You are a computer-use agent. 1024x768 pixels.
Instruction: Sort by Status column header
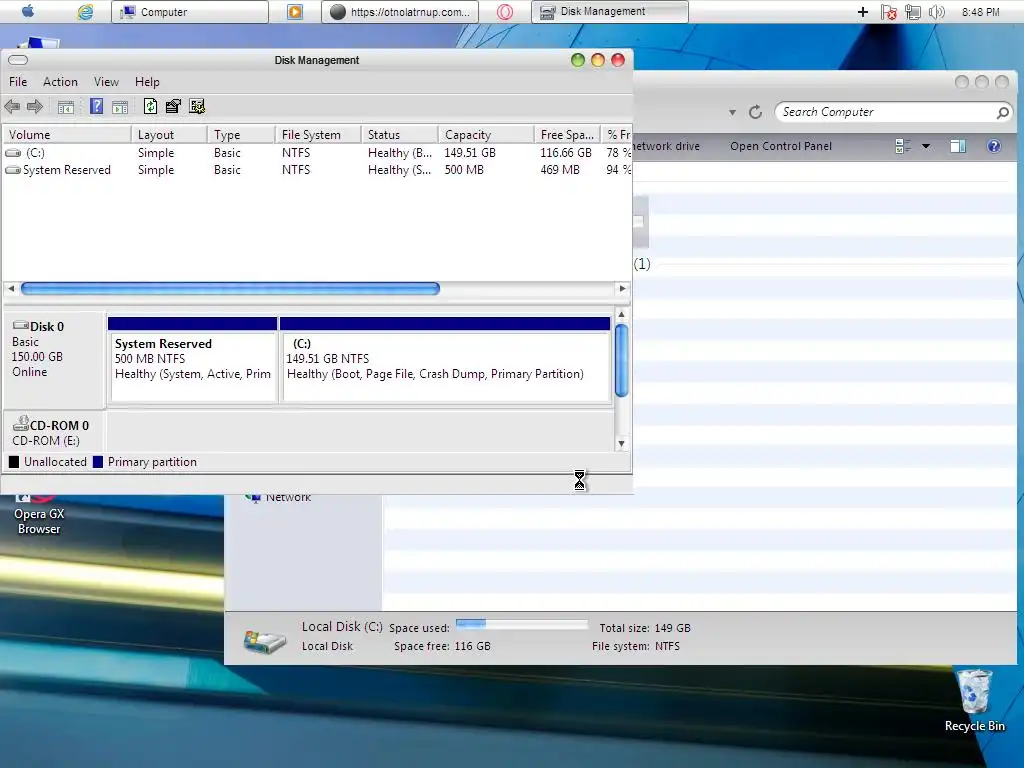[400, 135]
